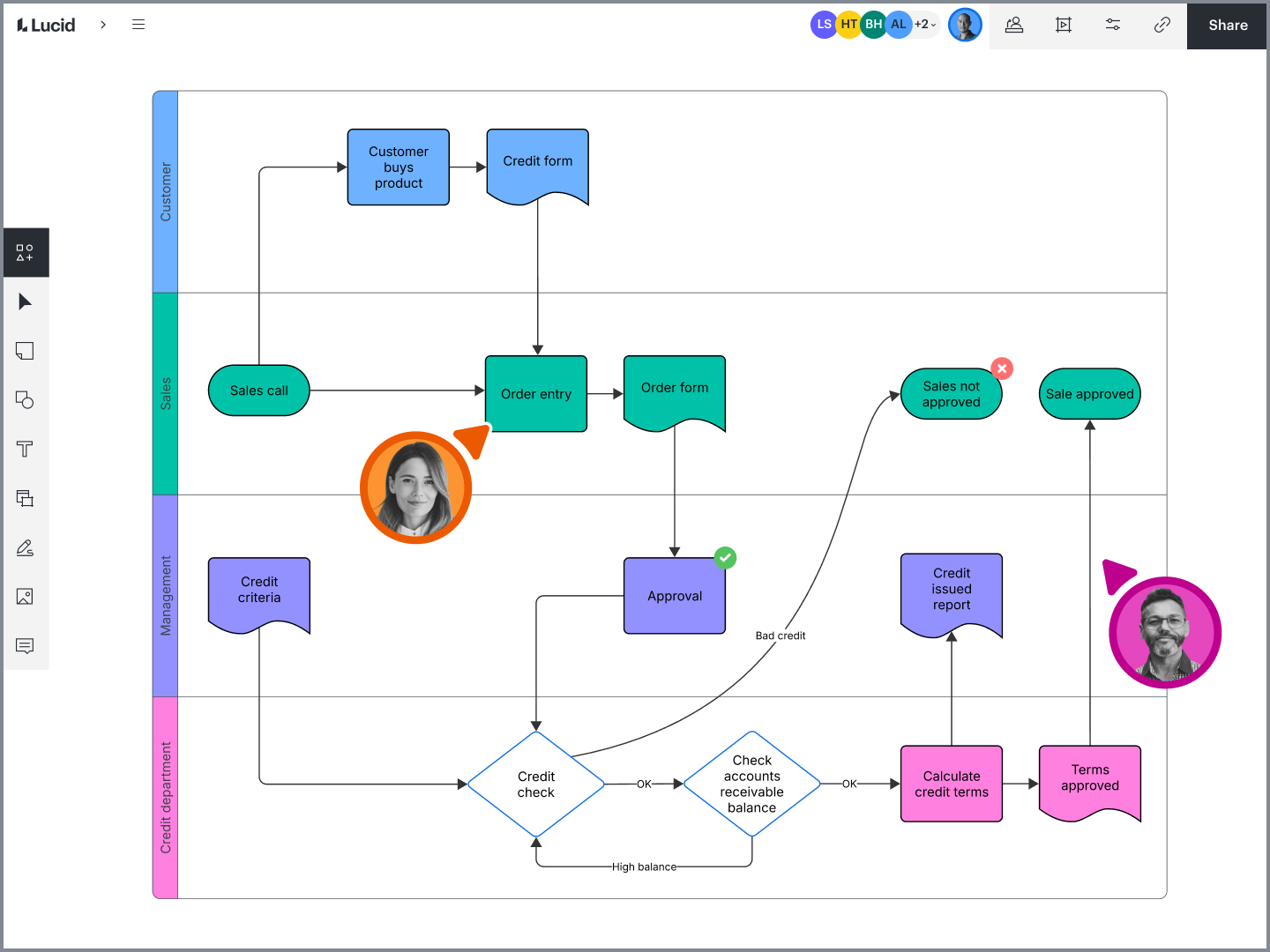The image size is (1270, 952).
Task: Click the red X badge on Sales not approved
Action: tap(1002, 368)
